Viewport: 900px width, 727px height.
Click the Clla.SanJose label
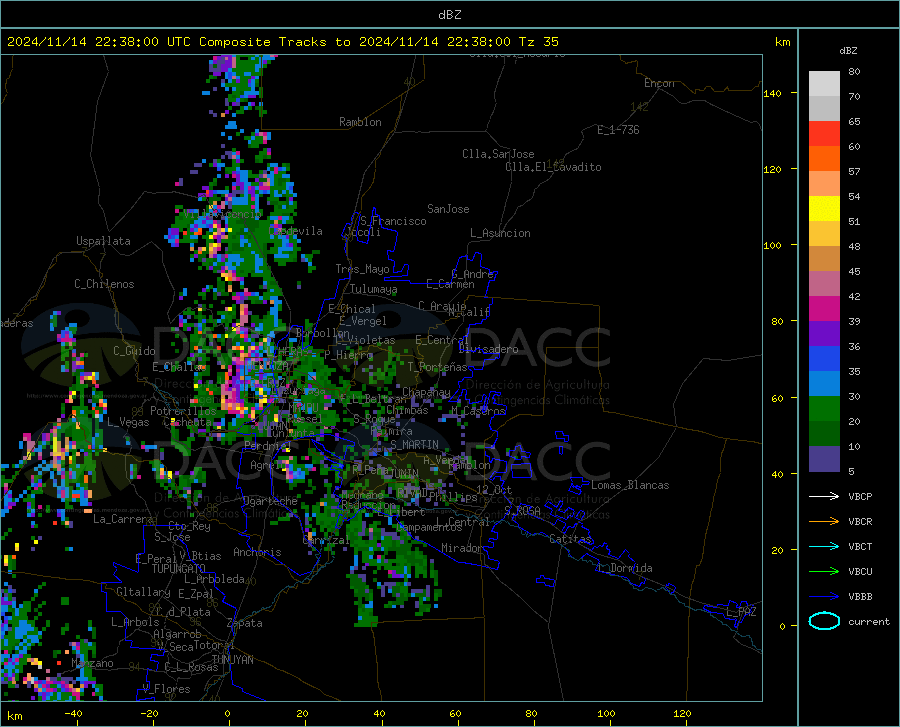pos(498,154)
